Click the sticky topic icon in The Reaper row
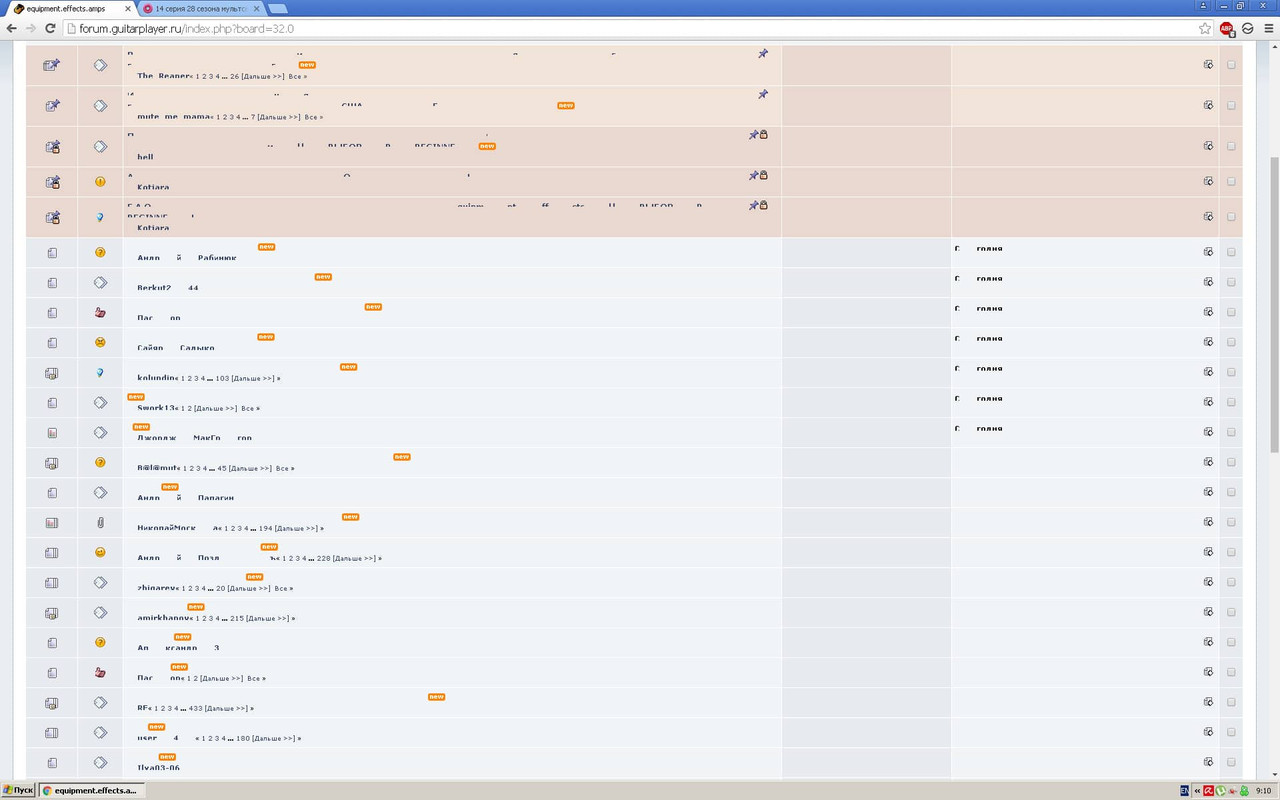This screenshot has width=1280, height=800. click(x=52, y=65)
